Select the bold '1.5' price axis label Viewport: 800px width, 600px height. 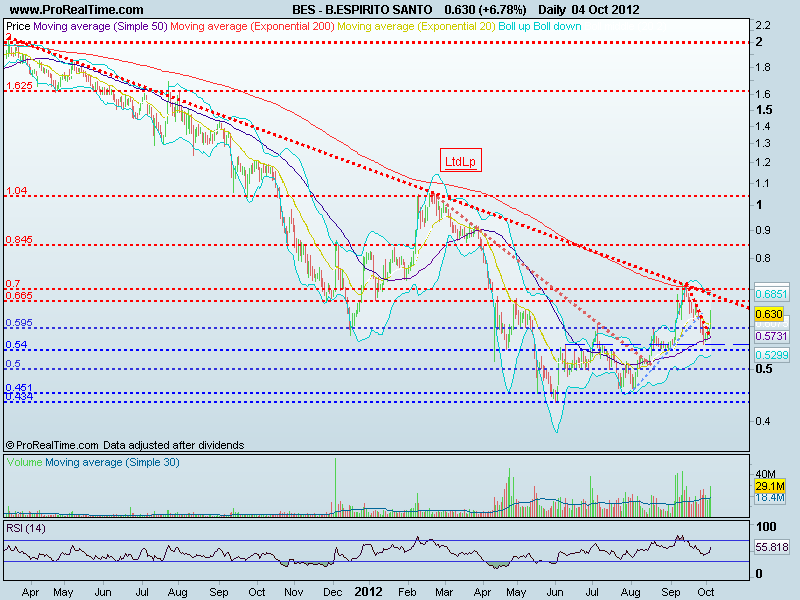pyautogui.click(x=764, y=110)
